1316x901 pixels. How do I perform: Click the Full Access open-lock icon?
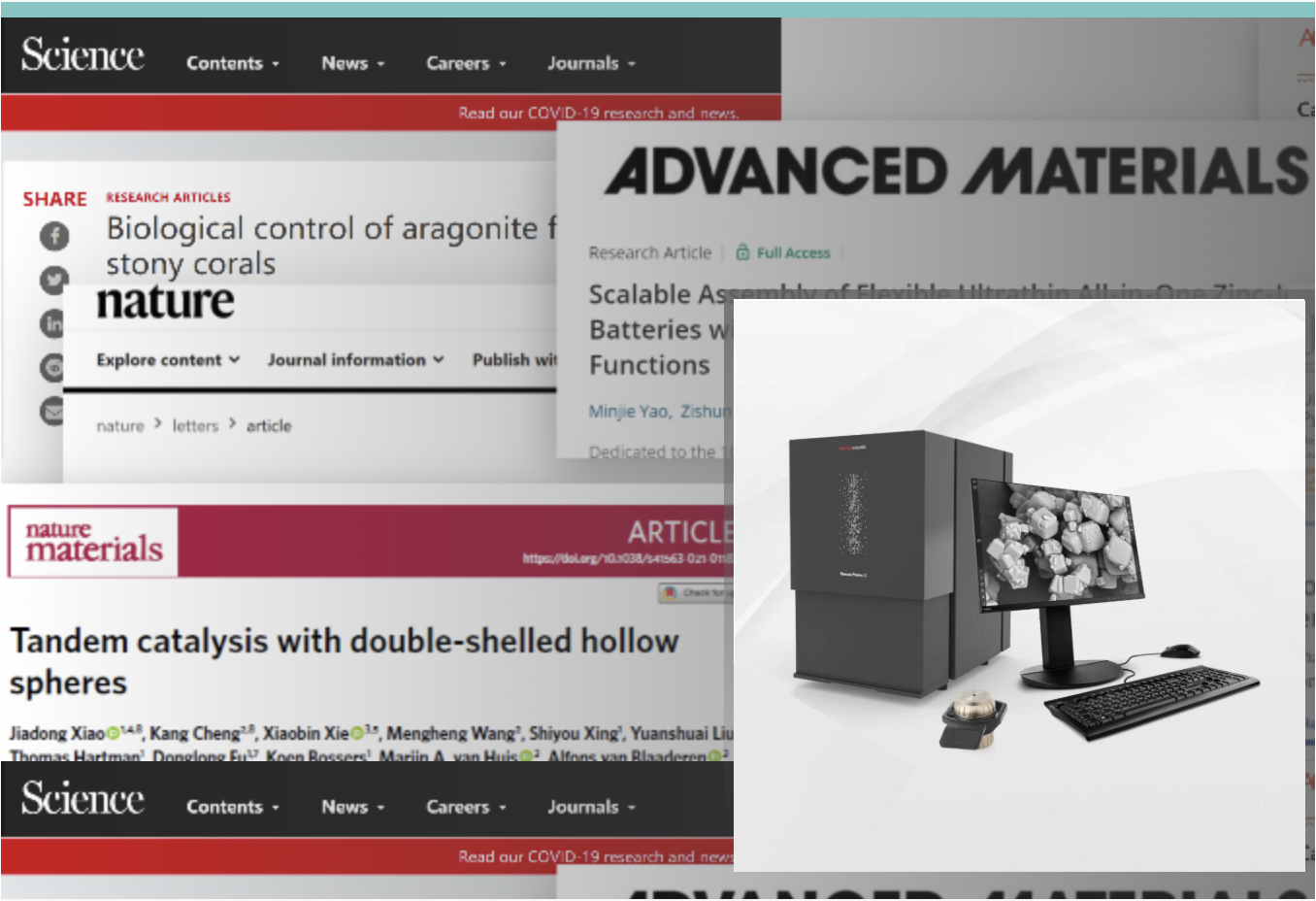point(742,252)
